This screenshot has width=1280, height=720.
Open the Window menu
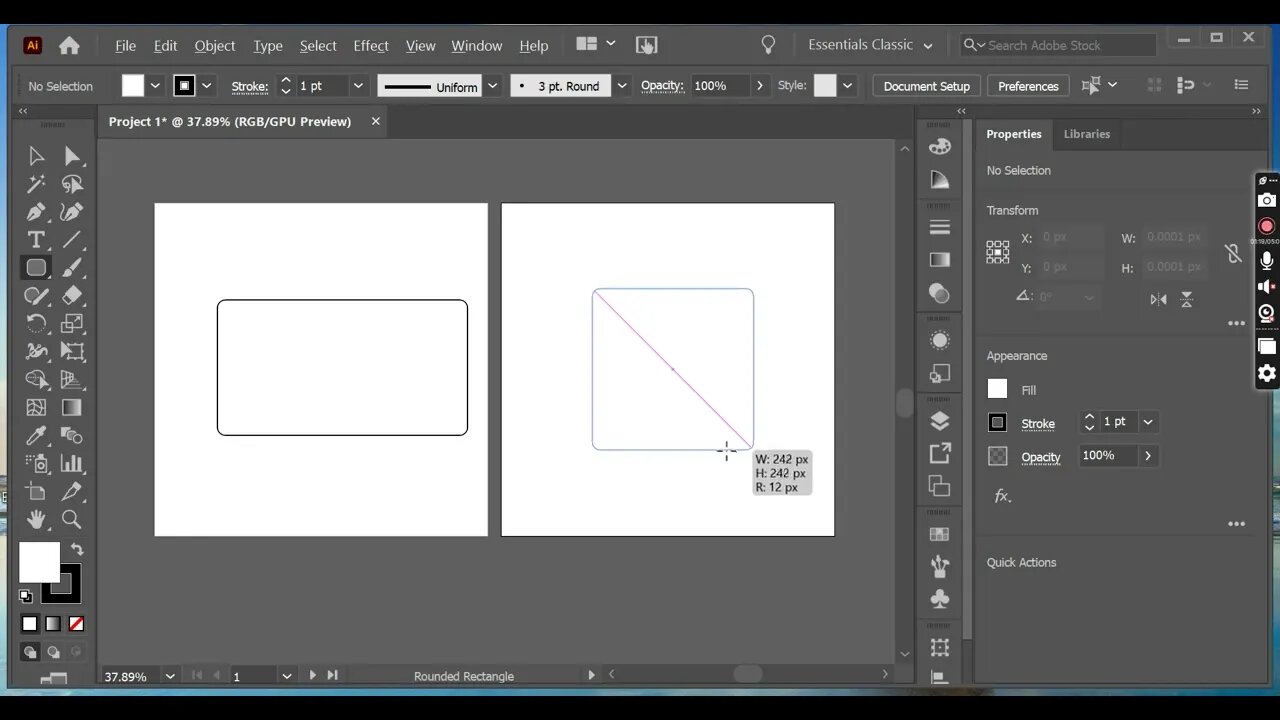(x=476, y=46)
